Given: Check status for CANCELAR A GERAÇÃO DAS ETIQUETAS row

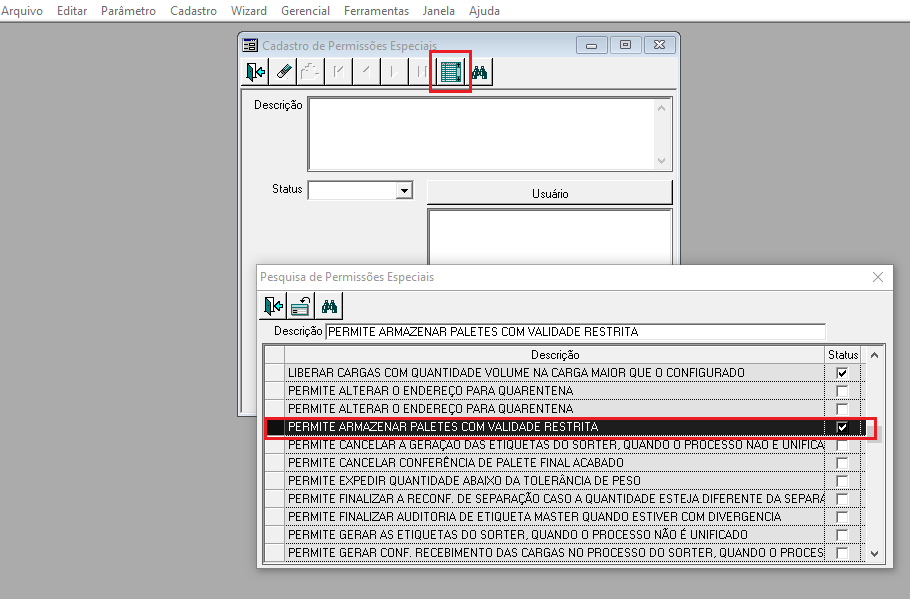Looking at the screenshot, I should 842,445.
